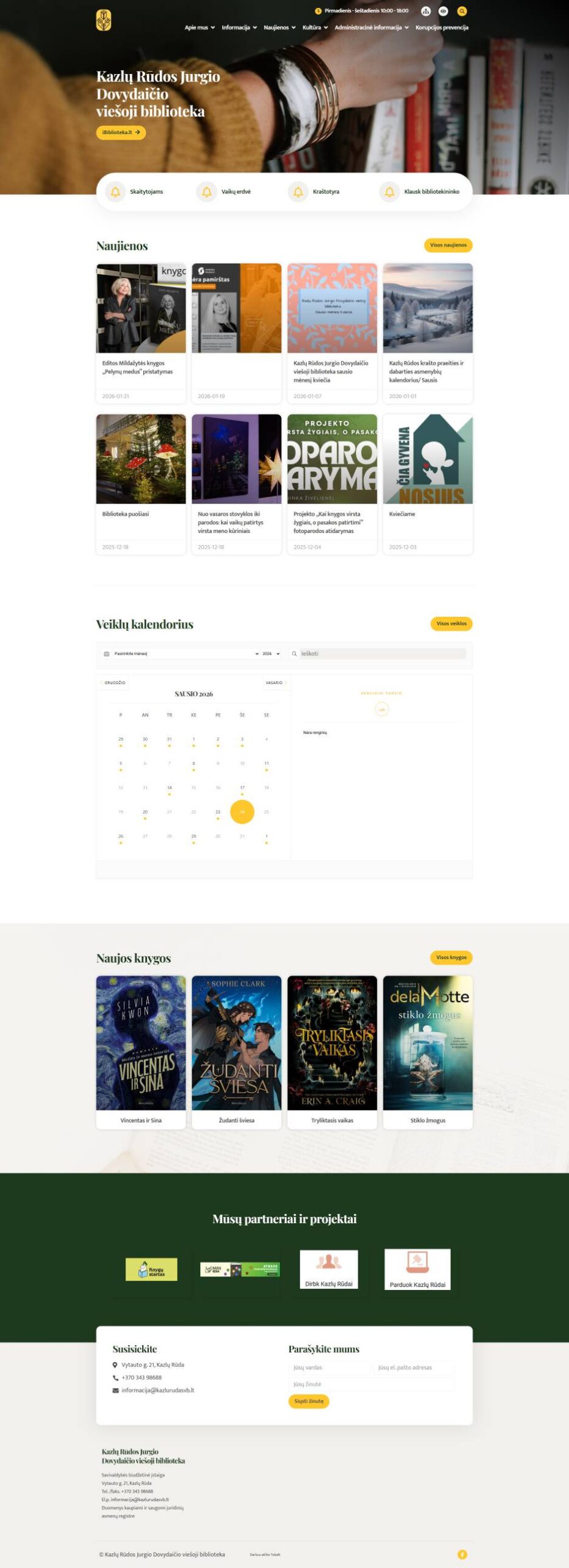Open the sitemap icon in the header
Screen dimensions: 569x1568
coord(426,11)
